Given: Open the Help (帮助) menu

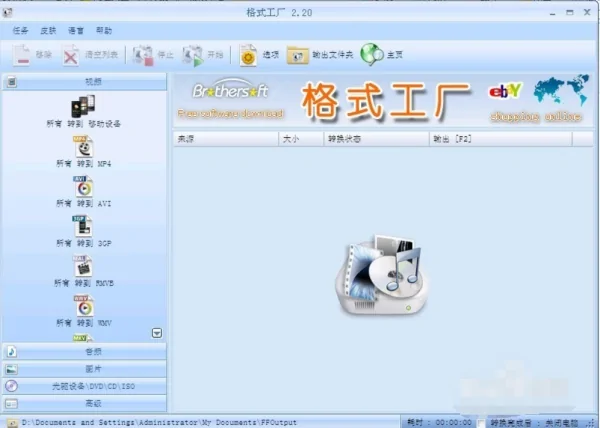Looking at the screenshot, I should coord(104,31).
